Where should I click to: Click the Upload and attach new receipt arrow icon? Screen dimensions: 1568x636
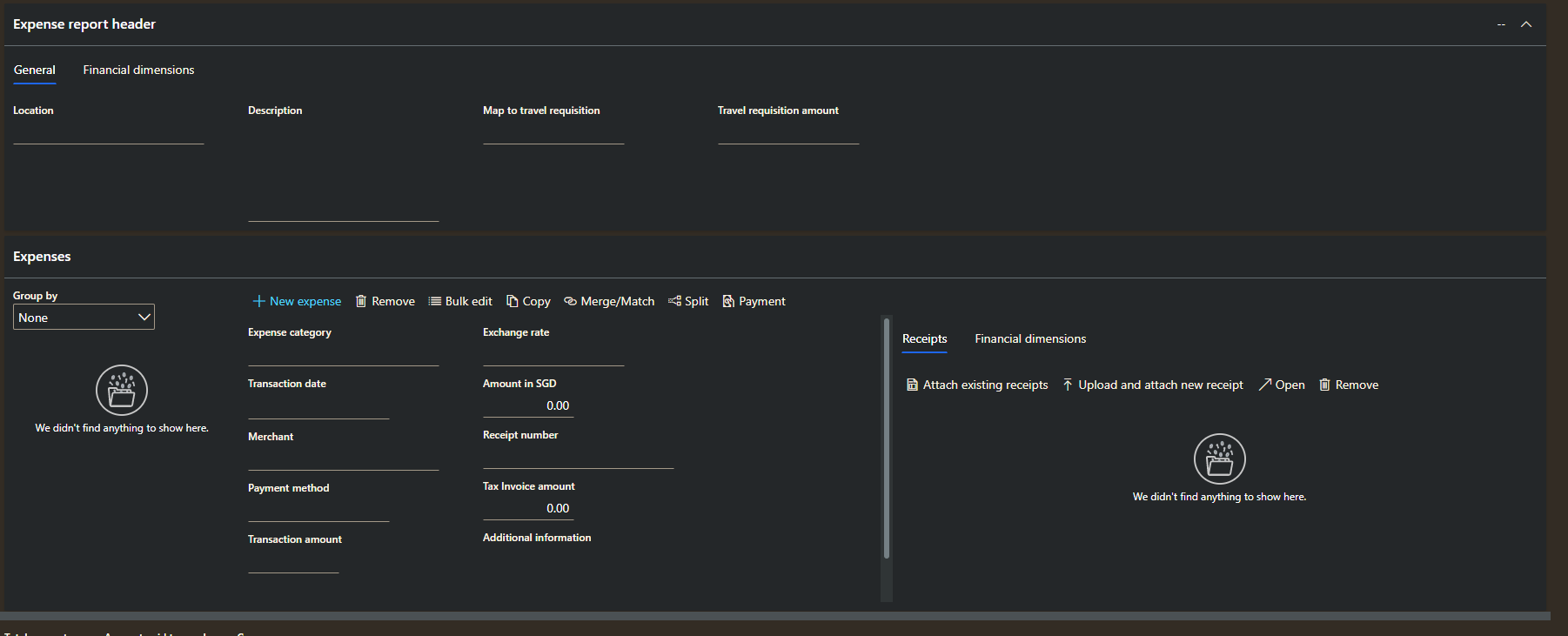click(x=1068, y=385)
